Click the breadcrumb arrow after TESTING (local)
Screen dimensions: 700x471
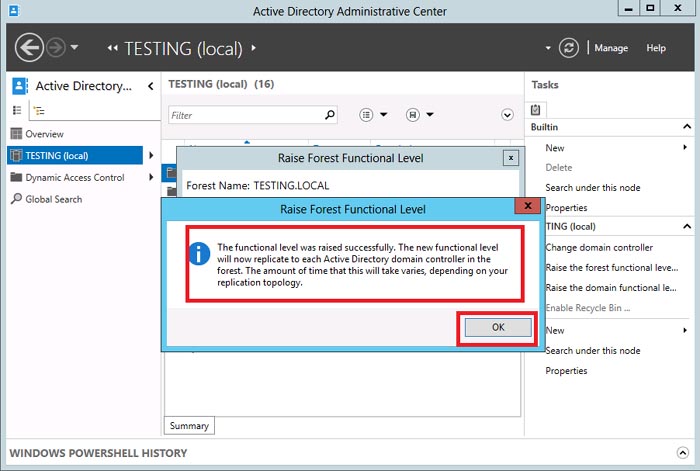[253, 48]
